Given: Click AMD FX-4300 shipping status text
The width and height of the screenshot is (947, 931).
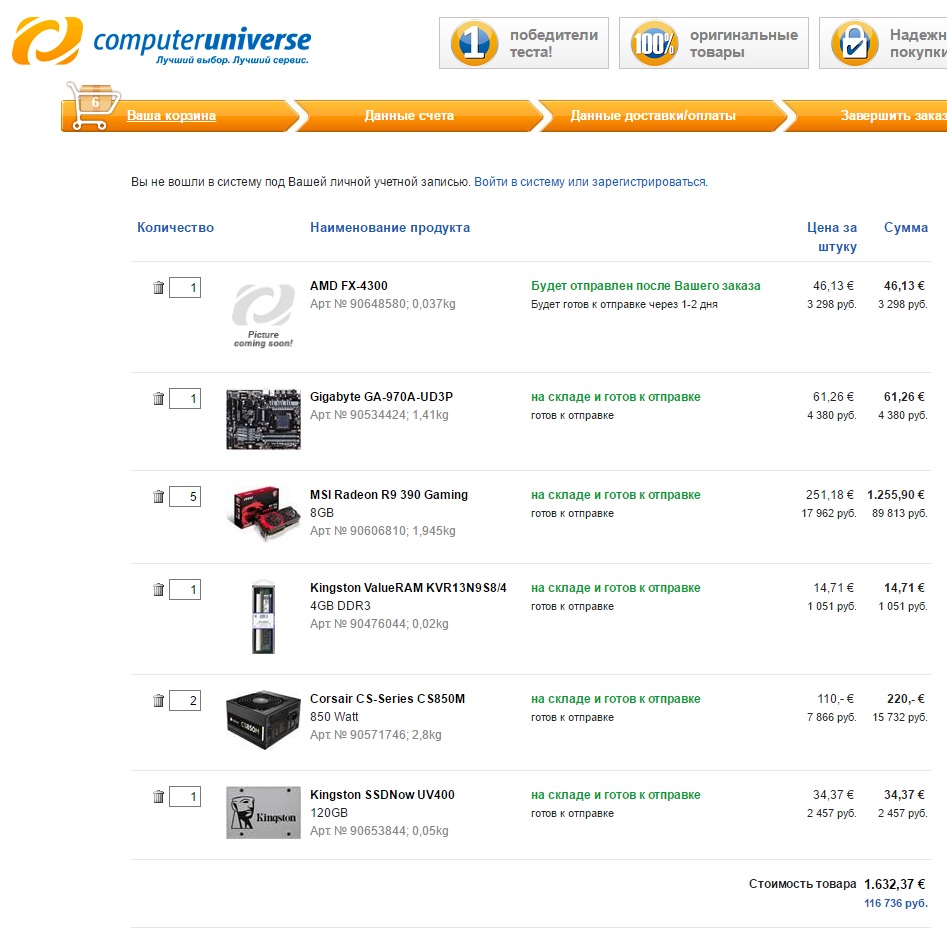Looking at the screenshot, I should 646,286.
